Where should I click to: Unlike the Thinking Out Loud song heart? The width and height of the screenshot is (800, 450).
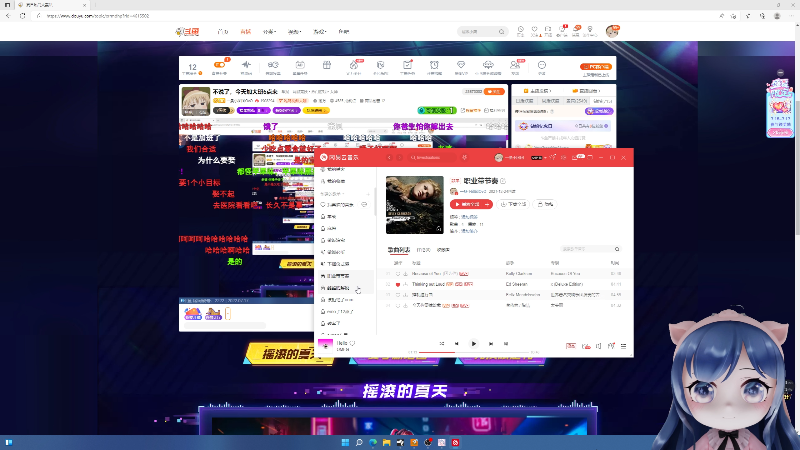click(x=398, y=284)
